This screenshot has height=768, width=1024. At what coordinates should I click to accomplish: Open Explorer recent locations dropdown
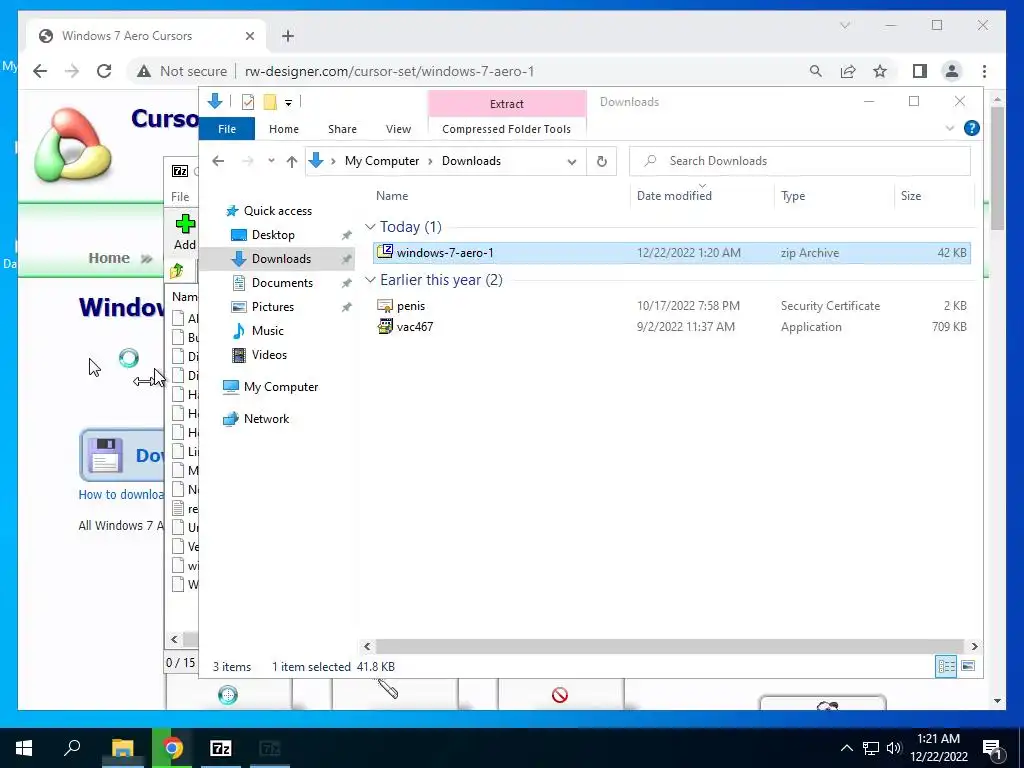coord(271,161)
